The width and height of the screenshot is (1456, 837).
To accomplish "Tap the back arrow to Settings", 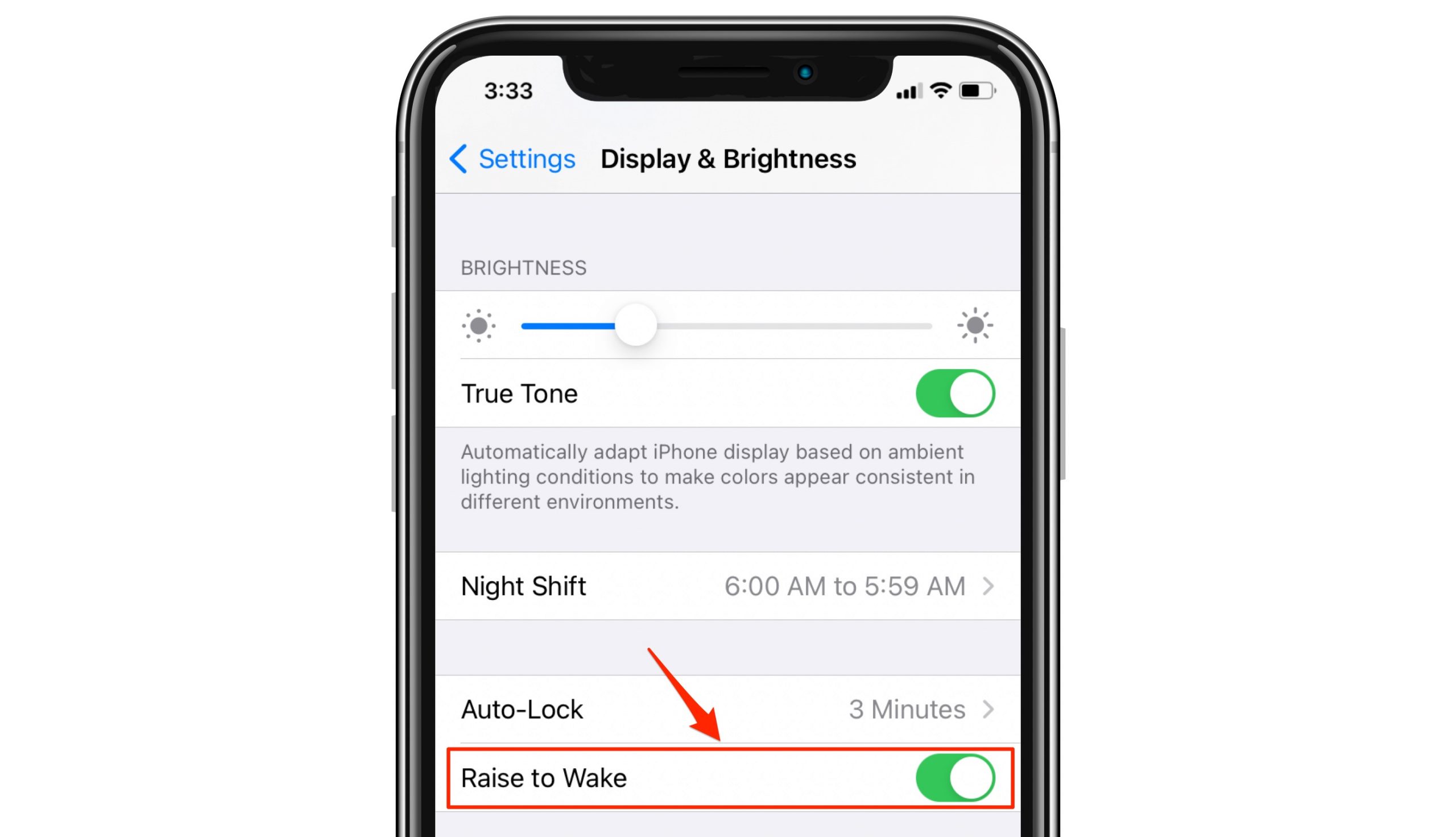I will [460, 158].
